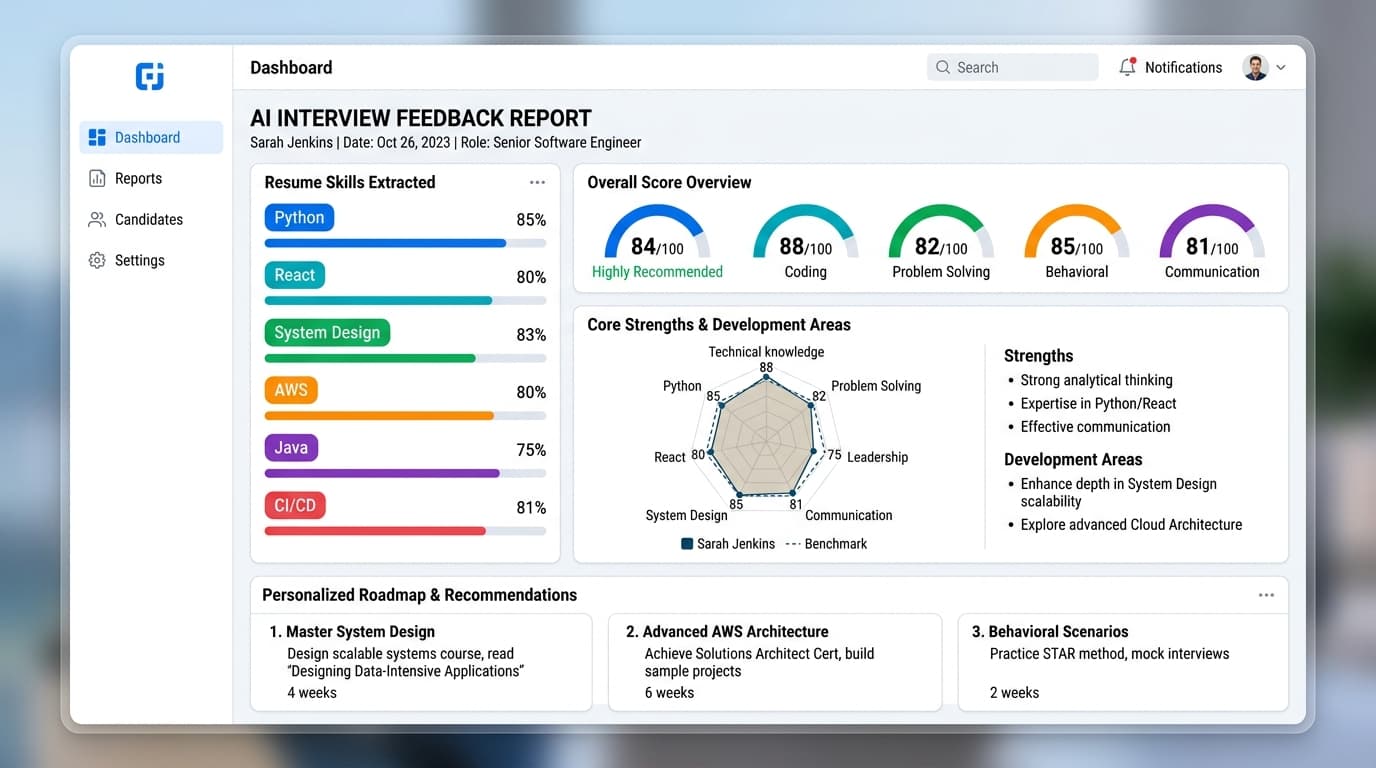Open the user avatar profile picture
This screenshot has width=1376, height=768.
[x=1255, y=67]
